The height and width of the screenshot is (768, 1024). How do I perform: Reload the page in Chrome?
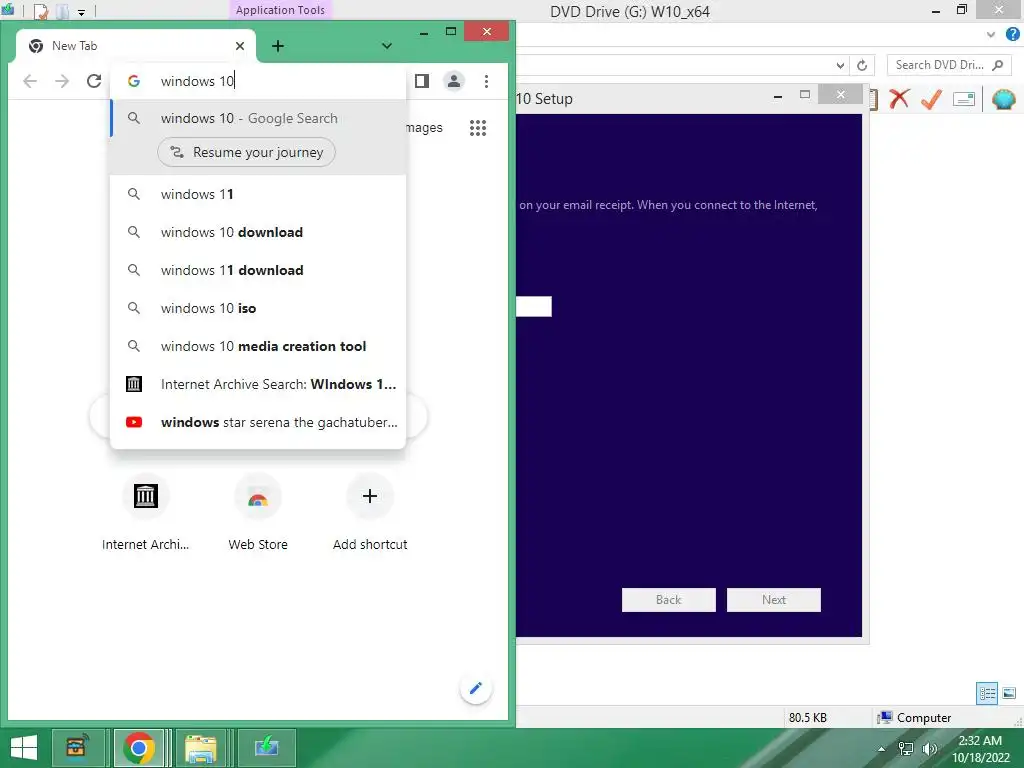94,81
